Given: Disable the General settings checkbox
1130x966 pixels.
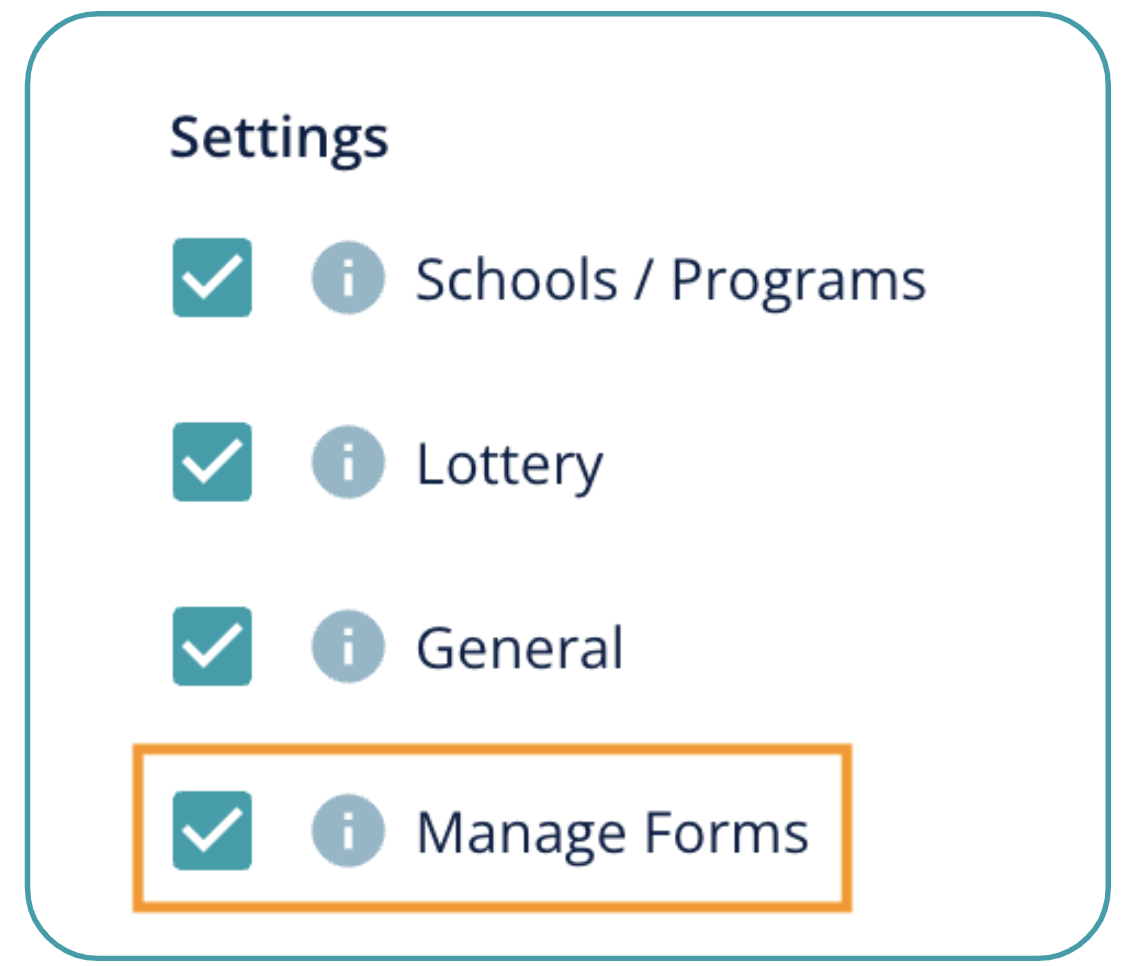Looking at the screenshot, I should (x=212, y=646).
